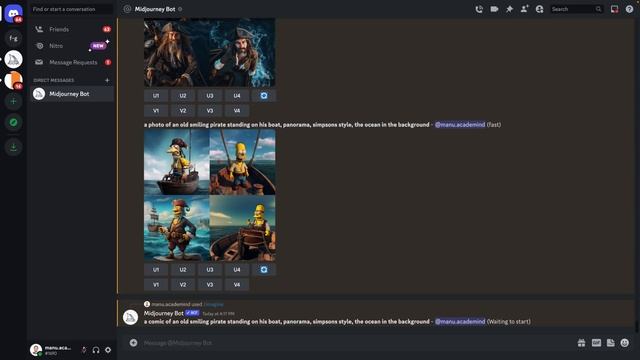Click V1 under Simpsons pirate images

tap(156, 284)
